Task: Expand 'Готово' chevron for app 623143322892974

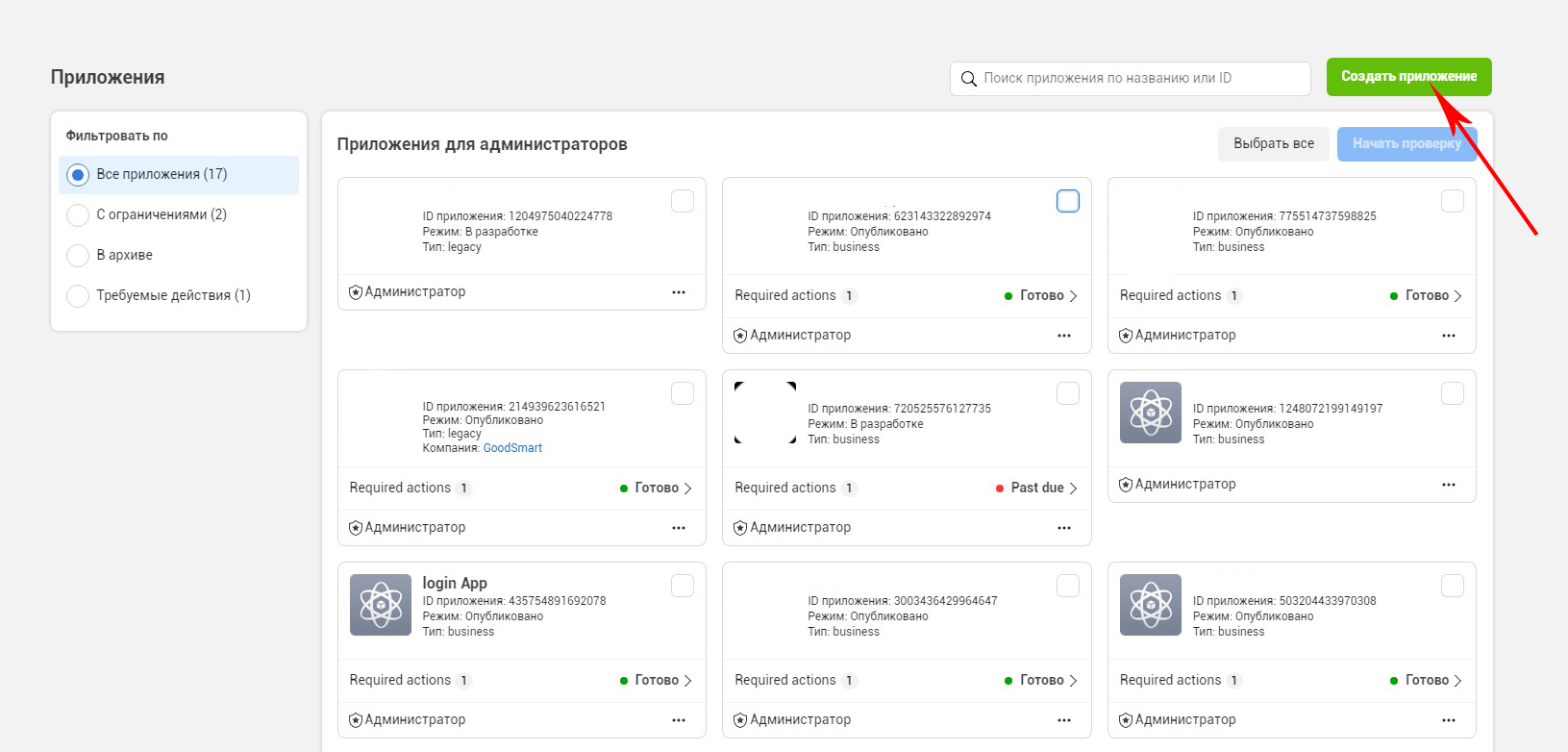Action: coord(1073,296)
